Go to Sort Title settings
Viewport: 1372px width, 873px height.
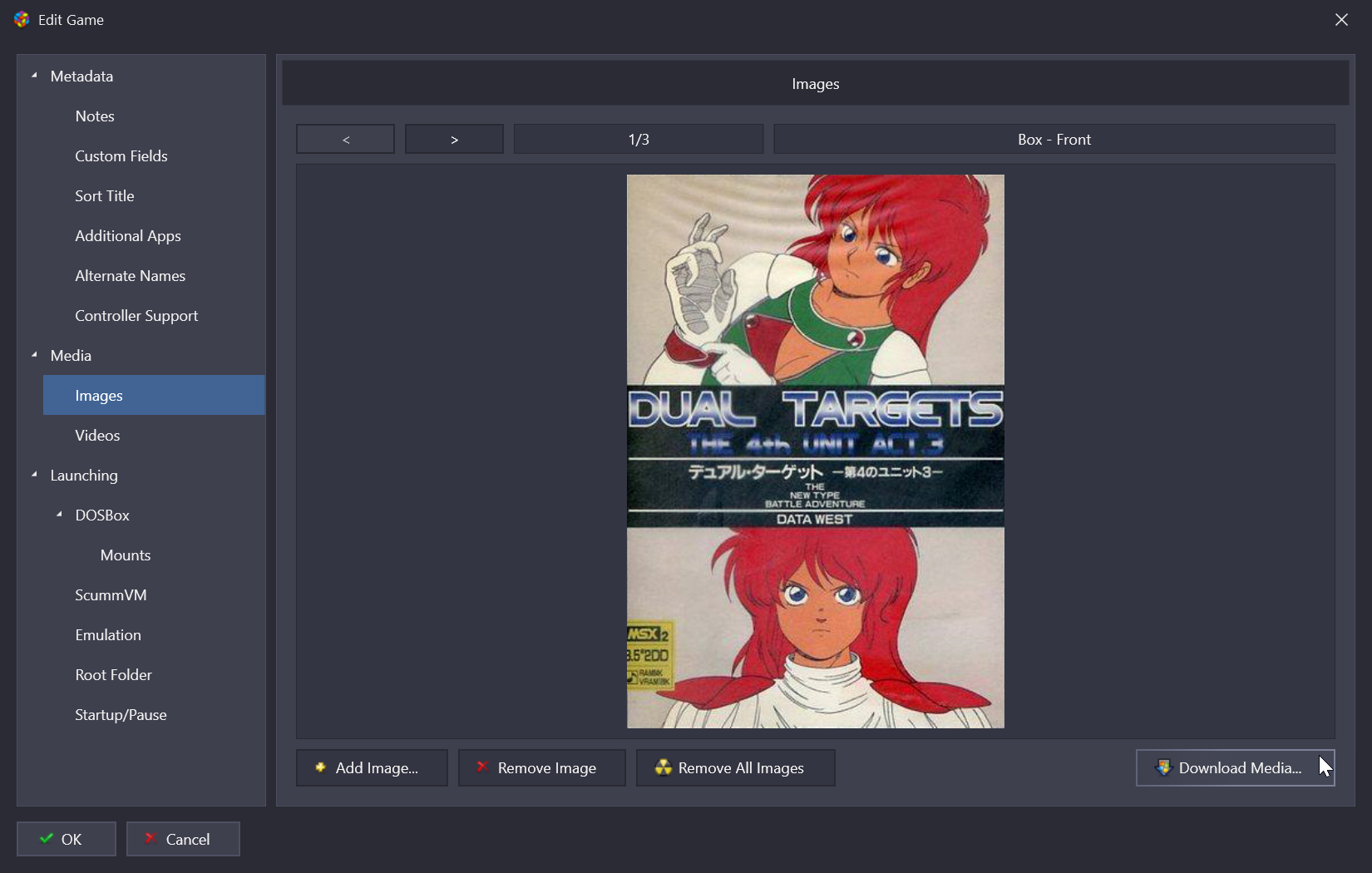point(105,196)
